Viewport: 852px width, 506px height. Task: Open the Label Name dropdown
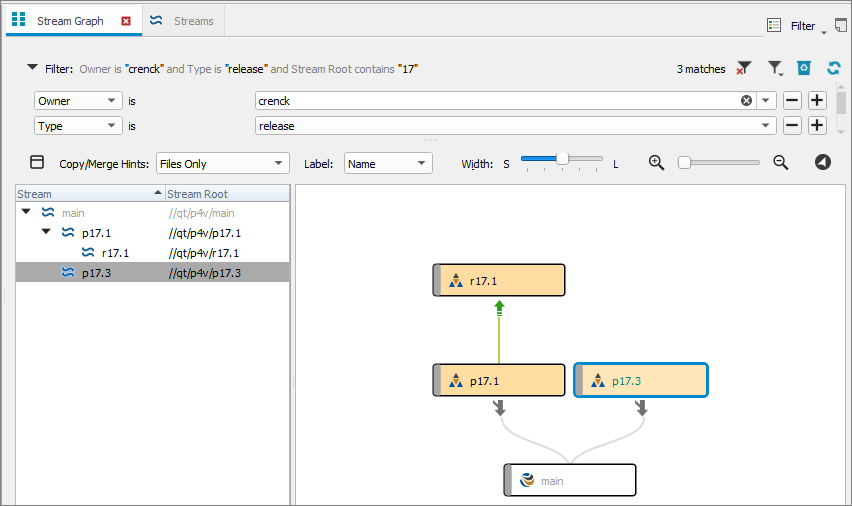pyautogui.click(x=388, y=163)
